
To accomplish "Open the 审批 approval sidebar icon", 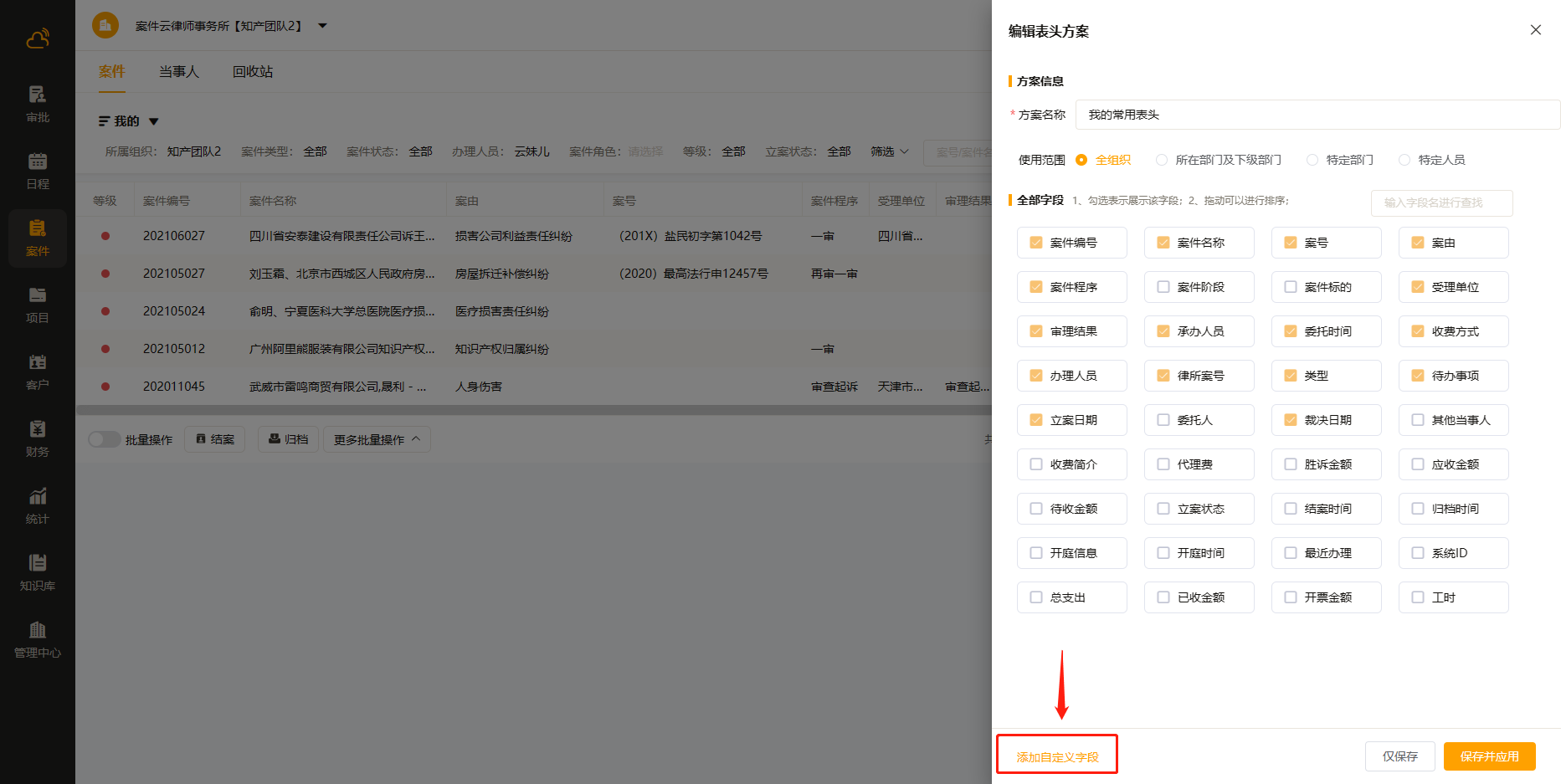I will tap(37, 104).
